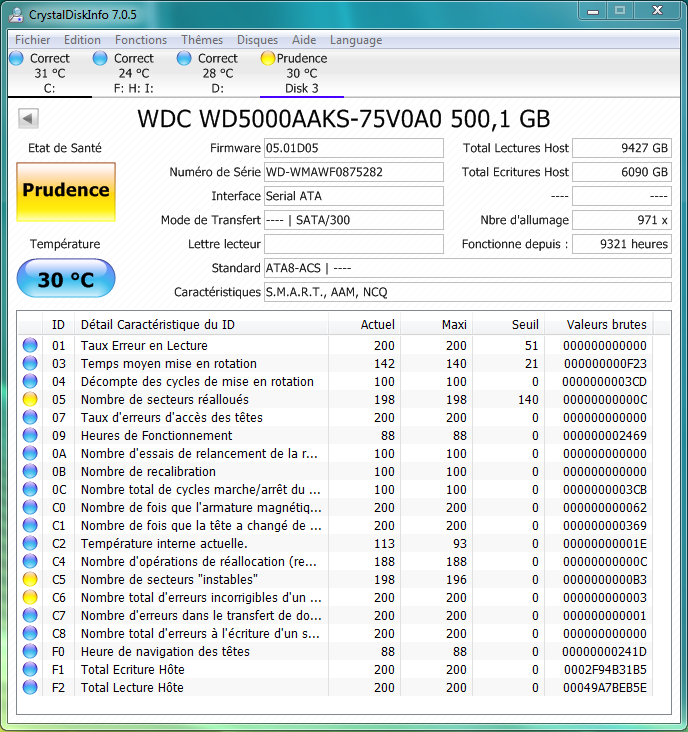This screenshot has width=688, height=732.
Task: Select row Heure de navigation des têtes
Action: (x=336, y=651)
